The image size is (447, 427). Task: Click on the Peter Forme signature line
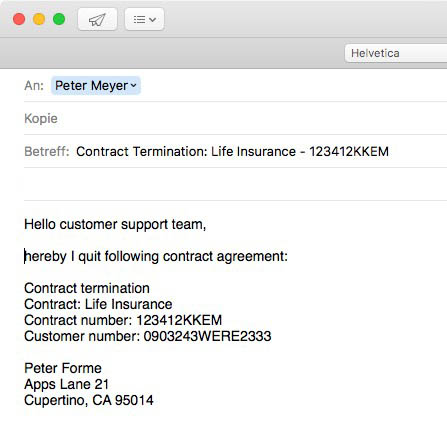pos(63,368)
